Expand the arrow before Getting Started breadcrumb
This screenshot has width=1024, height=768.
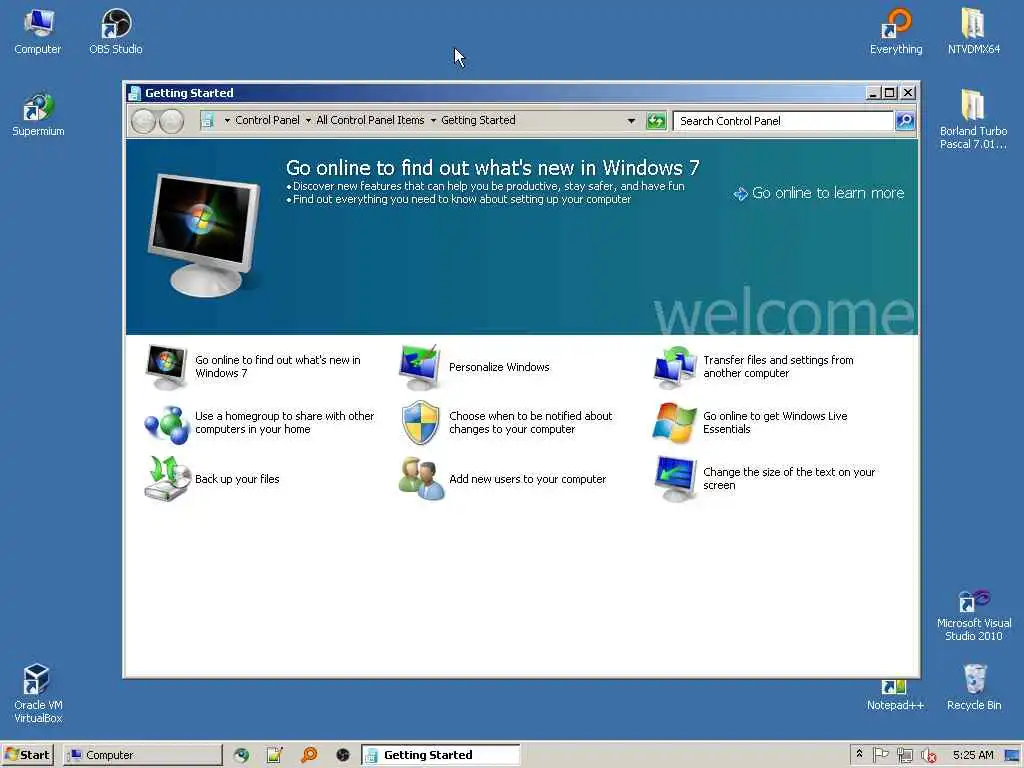pyautogui.click(x=433, y=120)
